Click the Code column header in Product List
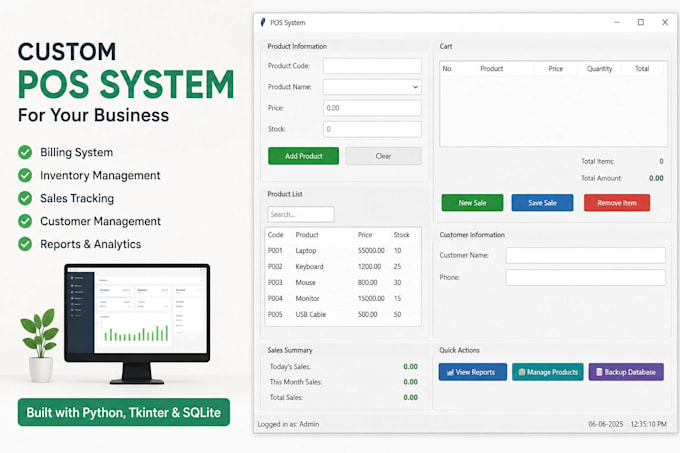680x453 pixels. tap(275, 235)
